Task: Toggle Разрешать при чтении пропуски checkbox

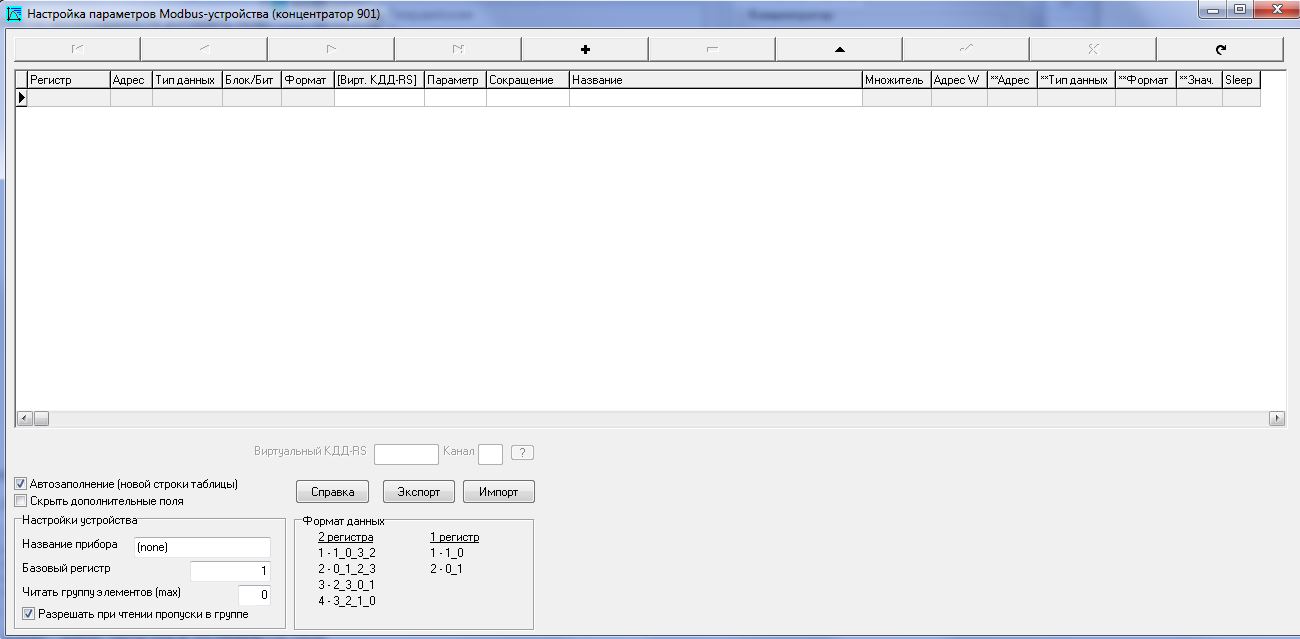Action: point(28,614)
